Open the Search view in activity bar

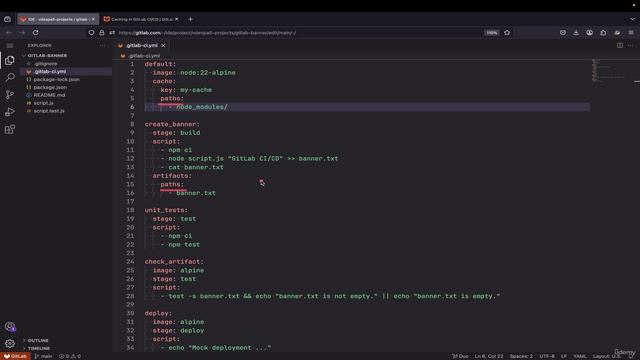tap(10, 78)
